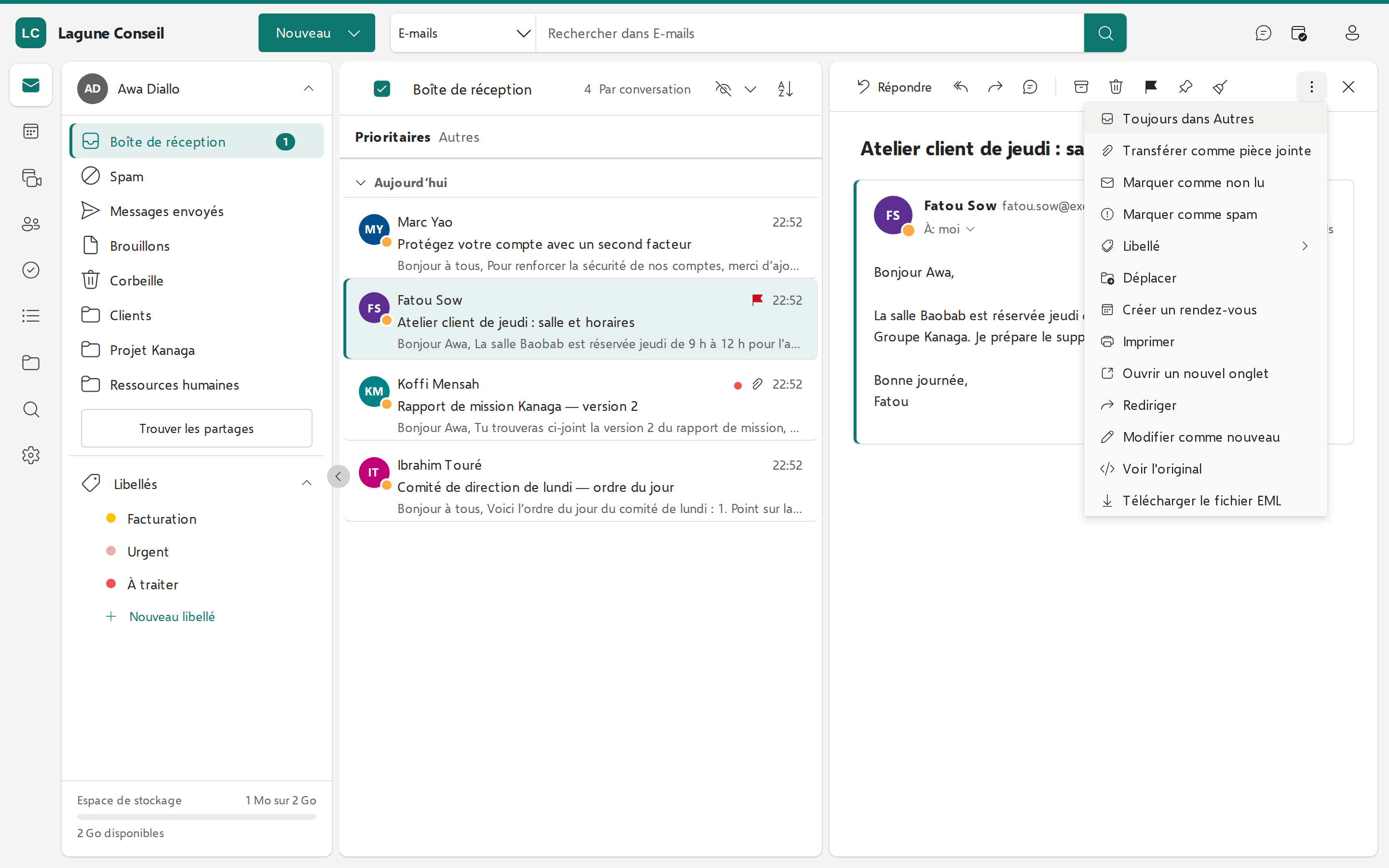Open the video meetings icon in rail
This screenshot has width=1389, height=868.
(x=31, y=178)
